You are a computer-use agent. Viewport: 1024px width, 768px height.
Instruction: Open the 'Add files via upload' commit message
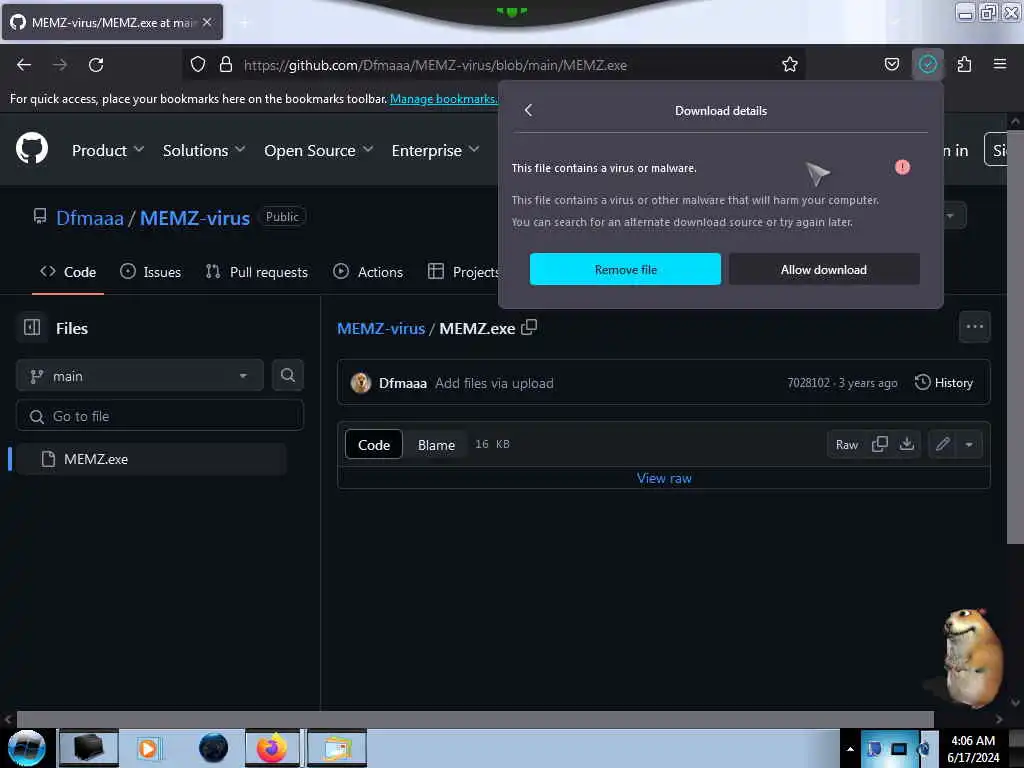click(x=494, y=383)
